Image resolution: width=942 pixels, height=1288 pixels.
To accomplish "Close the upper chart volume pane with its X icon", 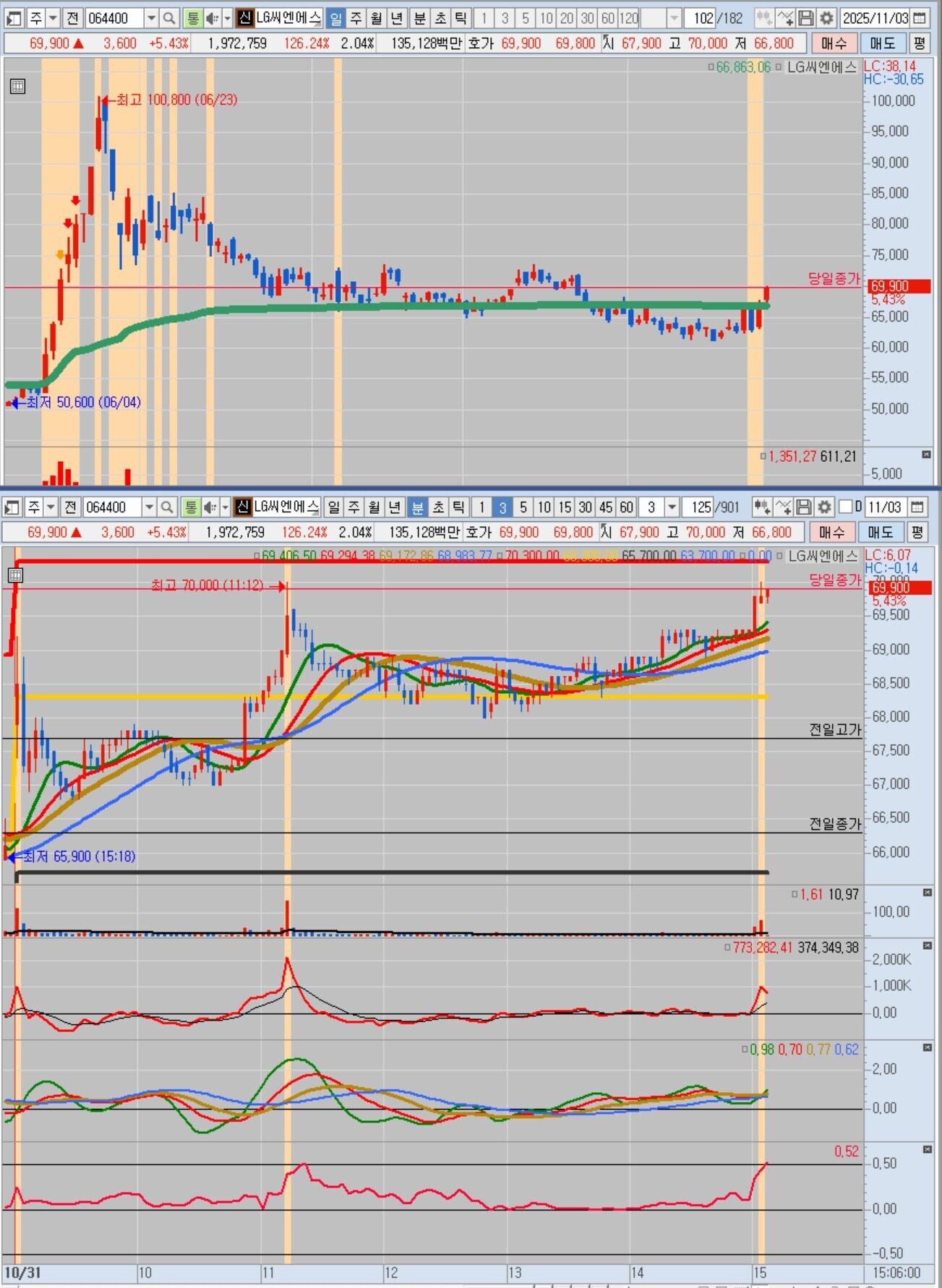I will click(927, 455).
